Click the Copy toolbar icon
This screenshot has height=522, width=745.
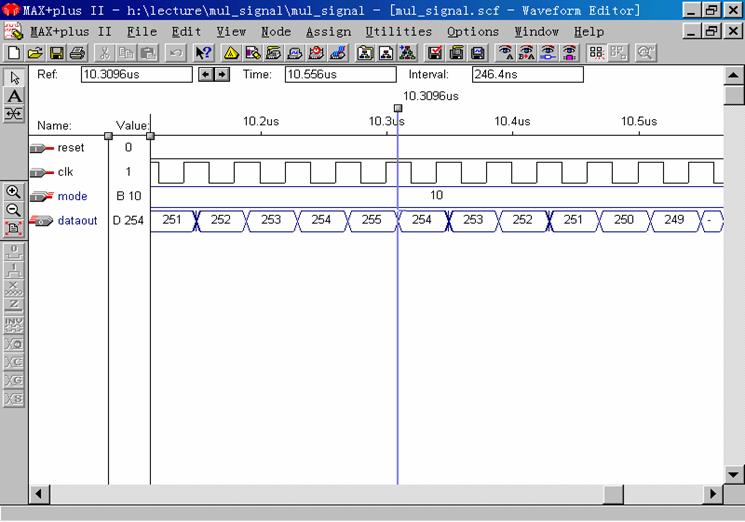[126, 53]
